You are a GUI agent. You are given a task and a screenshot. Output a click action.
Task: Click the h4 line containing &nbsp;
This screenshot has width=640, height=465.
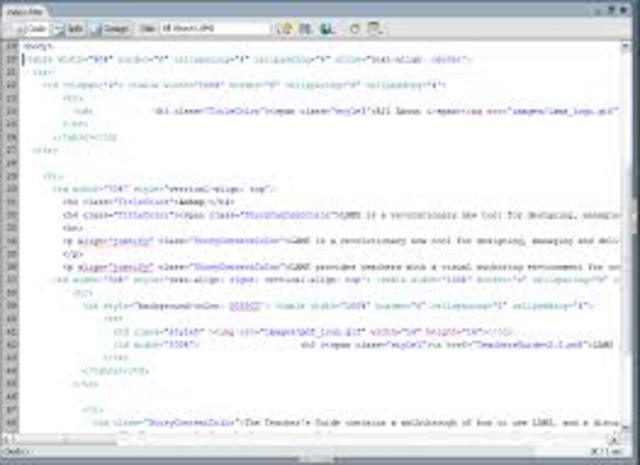pyautogui.click(x=149, y=202)
